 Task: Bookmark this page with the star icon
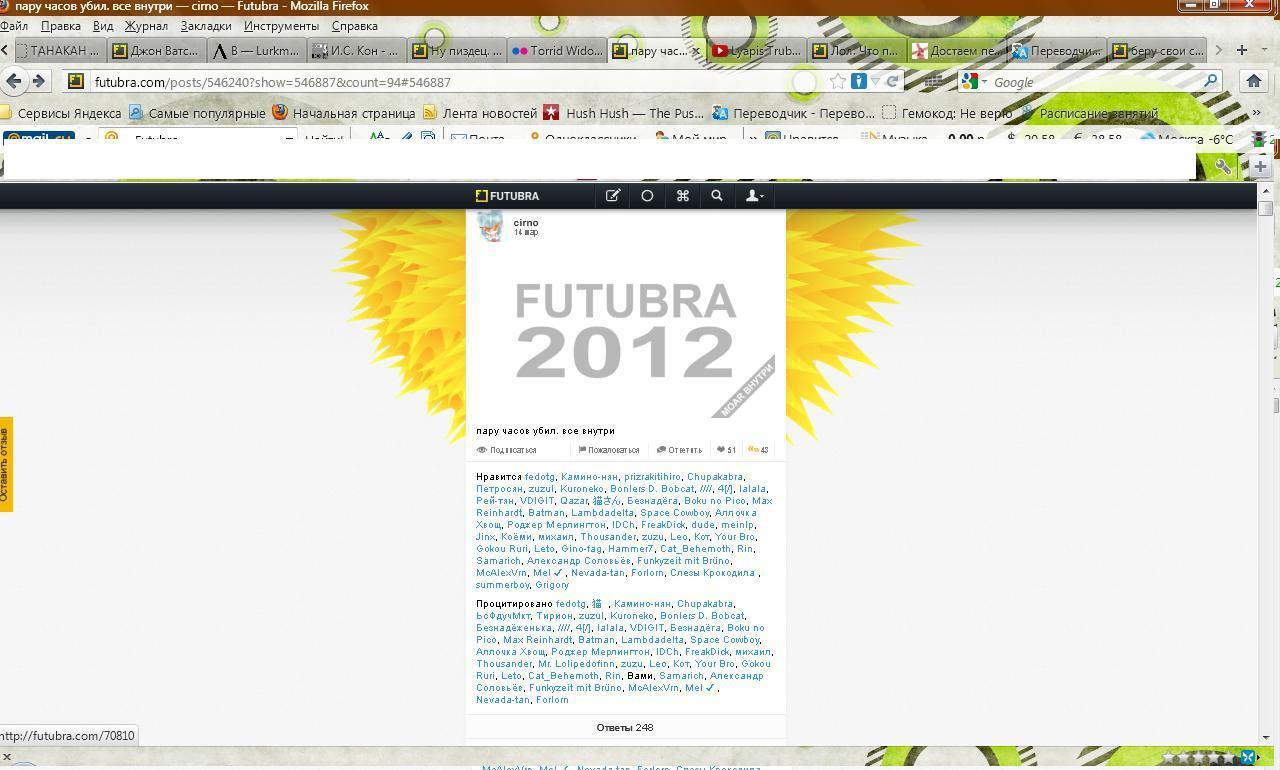click(x=838, y=82)
